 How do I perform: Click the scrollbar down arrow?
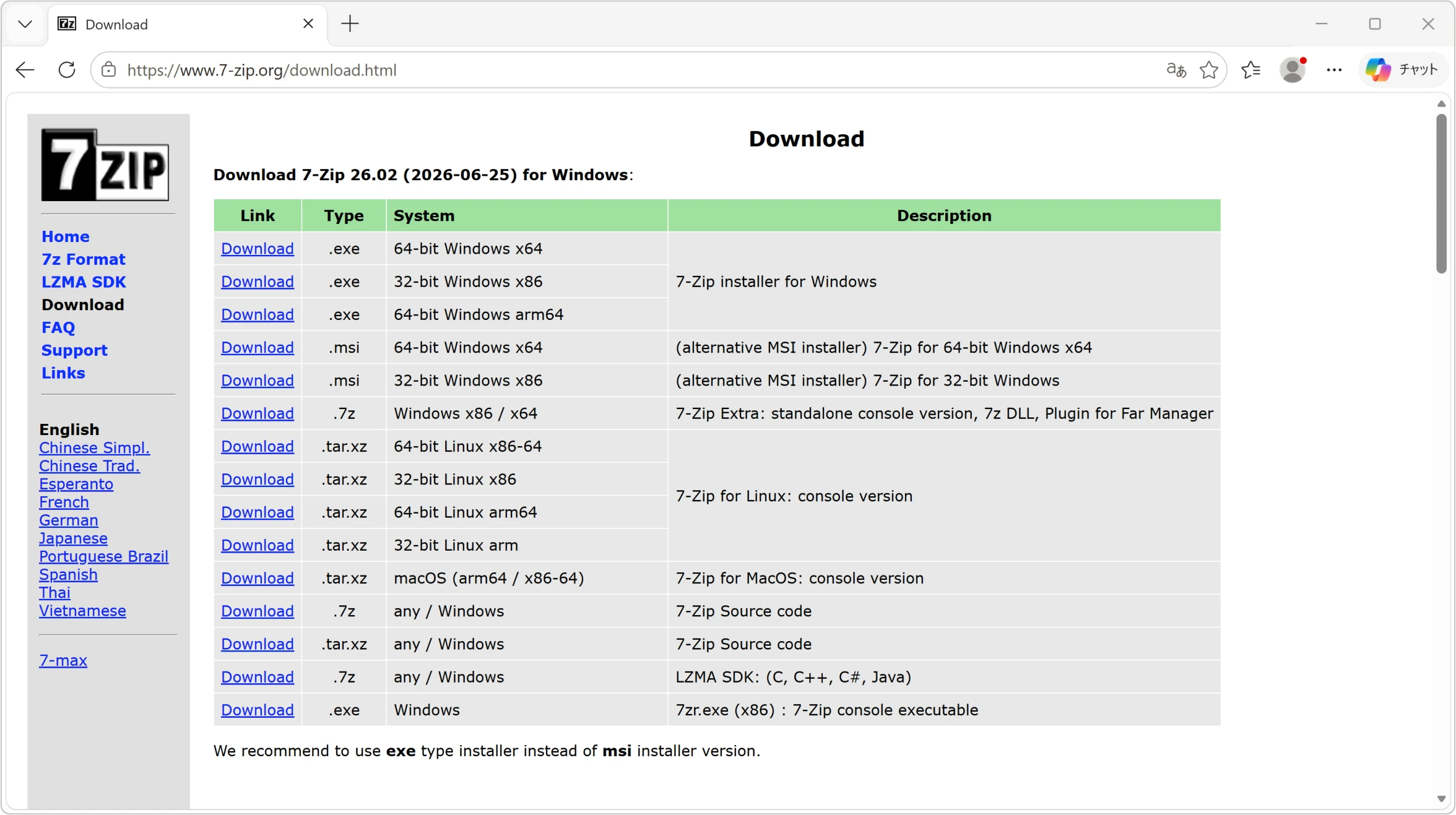(1441, 799)
